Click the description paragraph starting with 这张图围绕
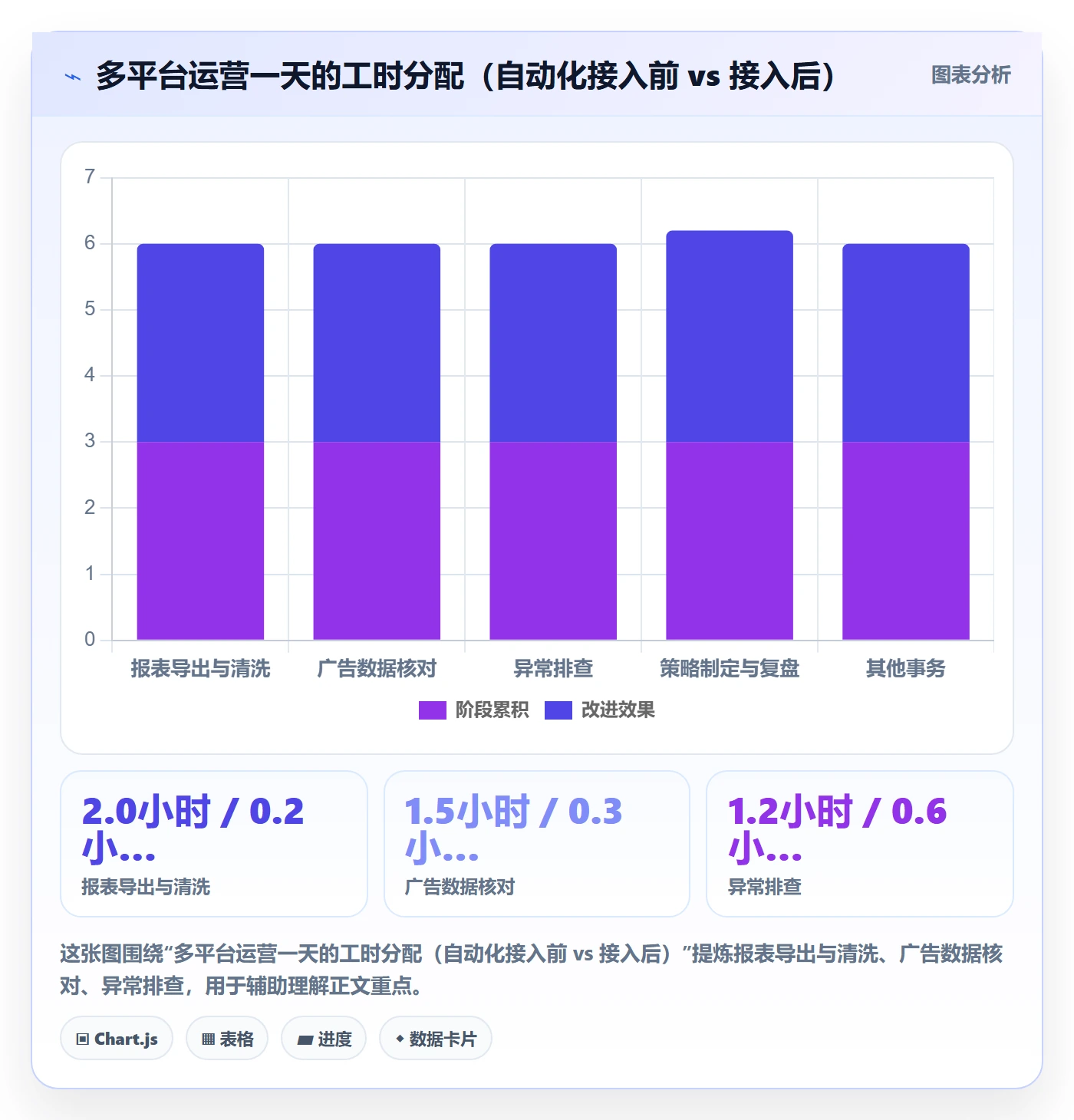The height and width of the screenshot is (1120, 1074). 532,970
